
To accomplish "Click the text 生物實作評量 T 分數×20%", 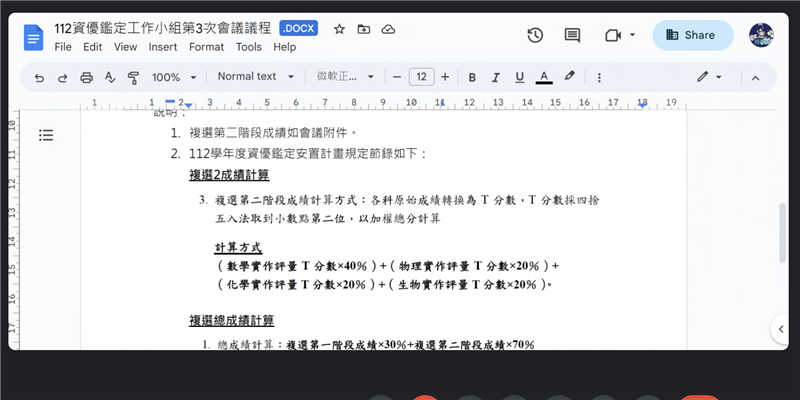I will pyautogui.click(x=467, y=285).
